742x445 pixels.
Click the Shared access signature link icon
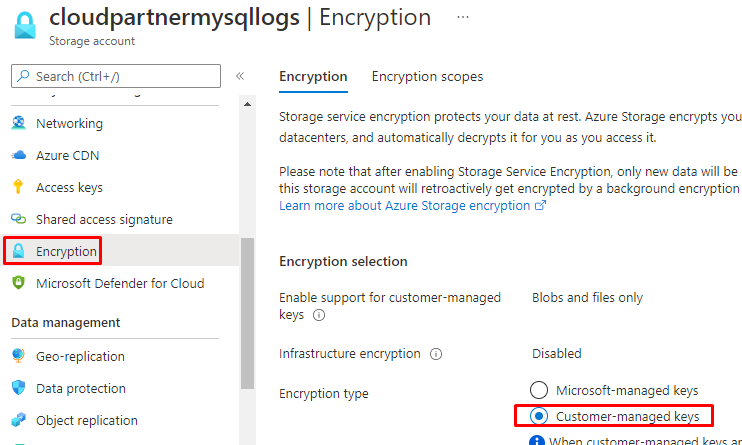click(x=18, y=219)
